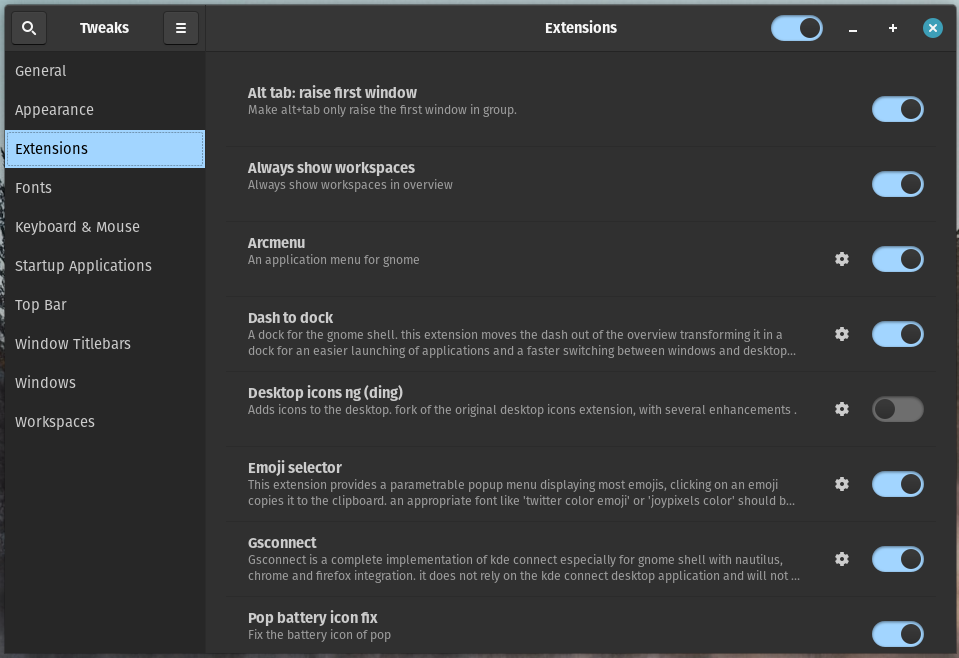Turn off Always show workspaces
Screen dimensions: 959x658
click(898, 184)
